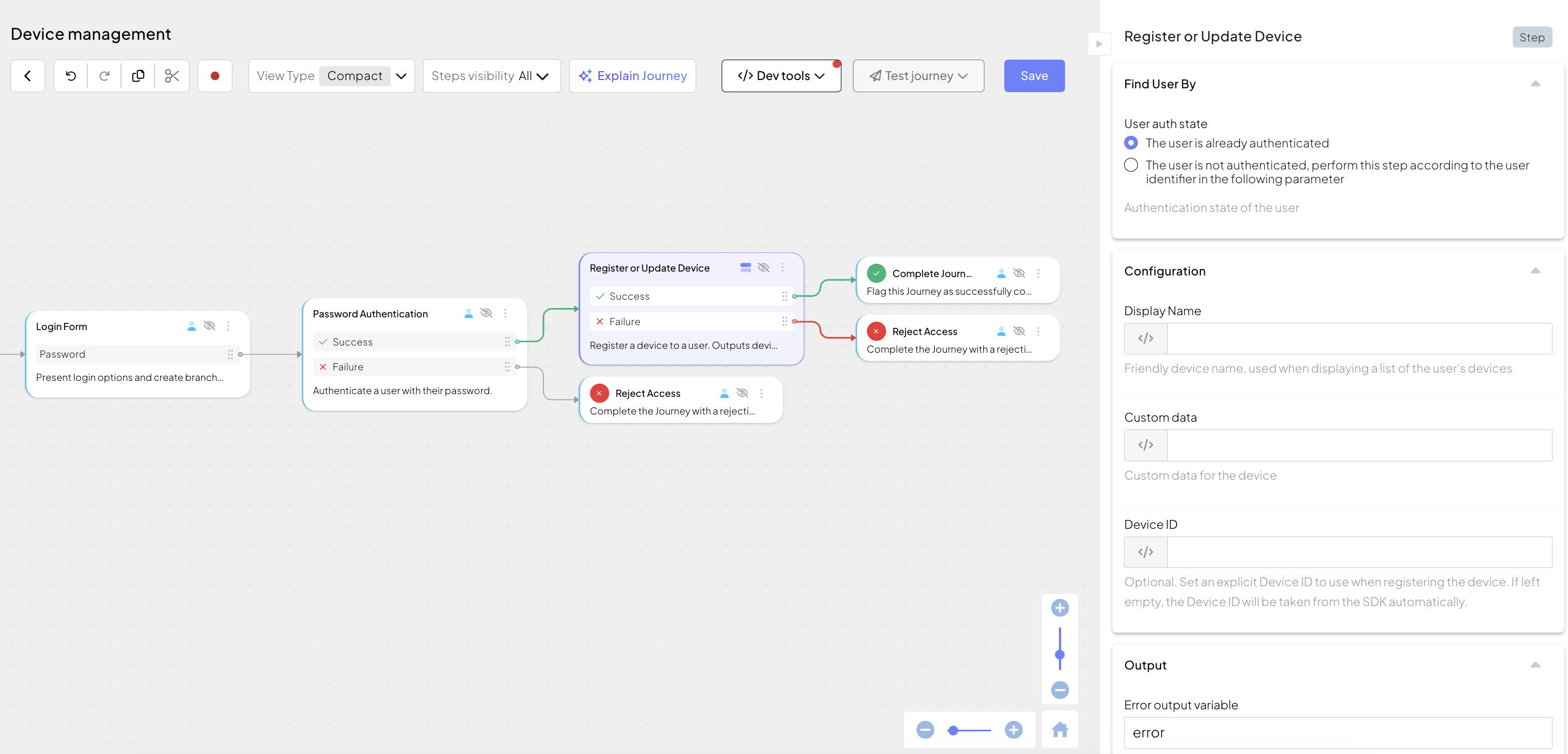The image size is (1568, 754).
Task: Toggle visibility eye on Login Form
Action: (x=209, y=326)
